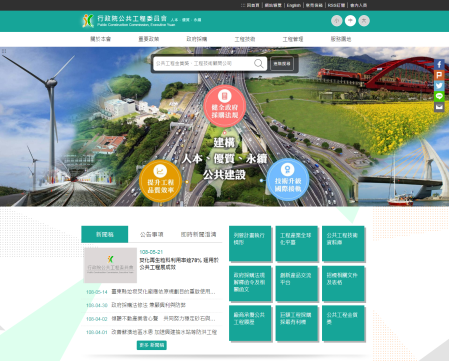Select the large font size 大 button
Screen dimensions: 449x361
[x=364, y=21]
